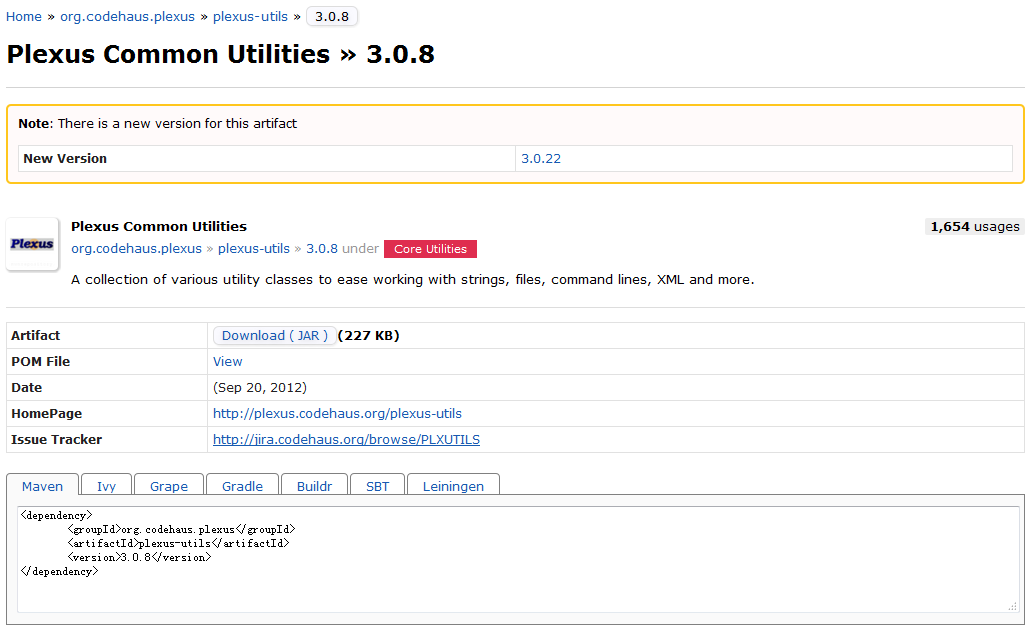Screen dimensions: 1030x629
Task: View the number of usages
Action: point(974,226)
